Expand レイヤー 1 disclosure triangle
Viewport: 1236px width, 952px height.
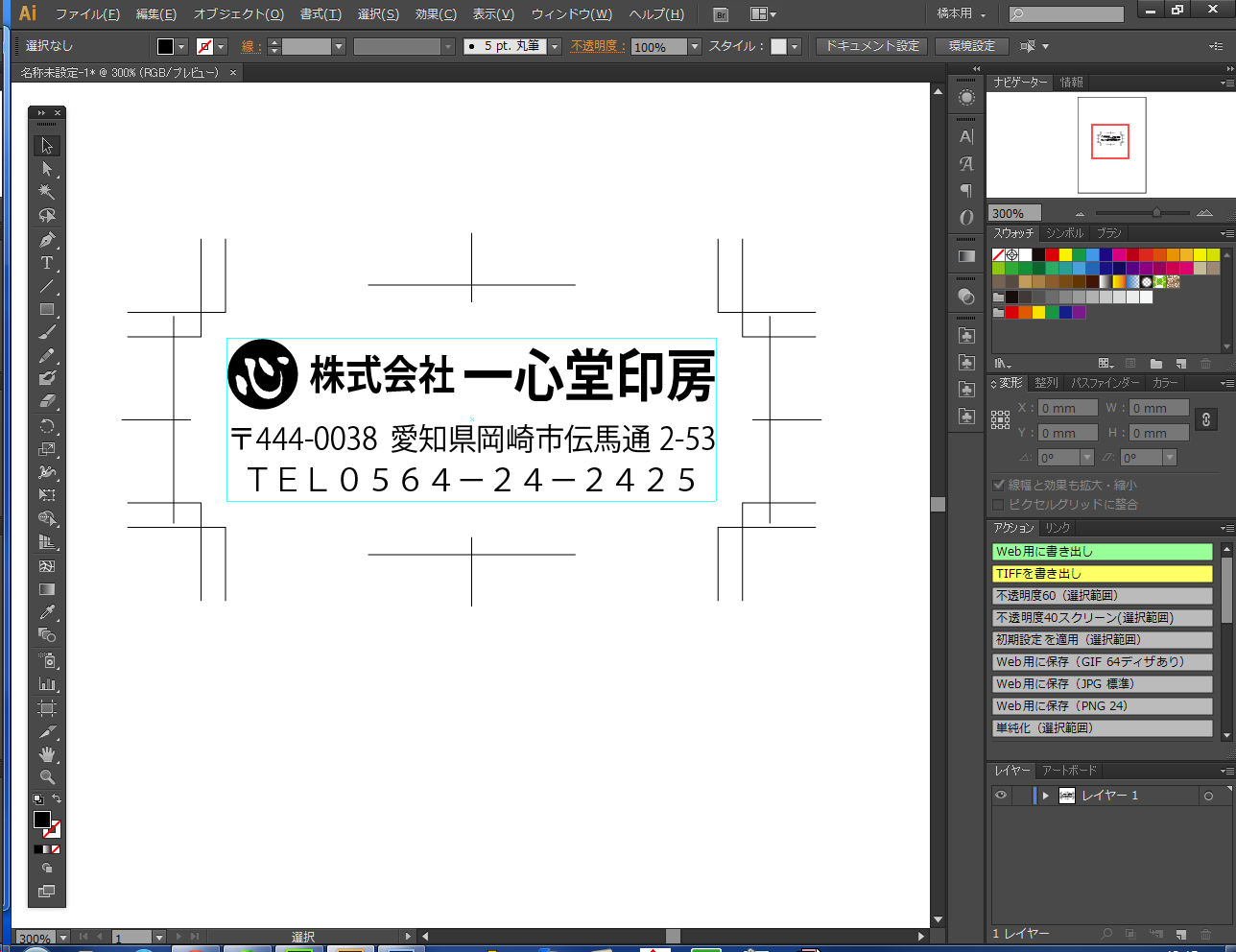tap(1046, 796)
